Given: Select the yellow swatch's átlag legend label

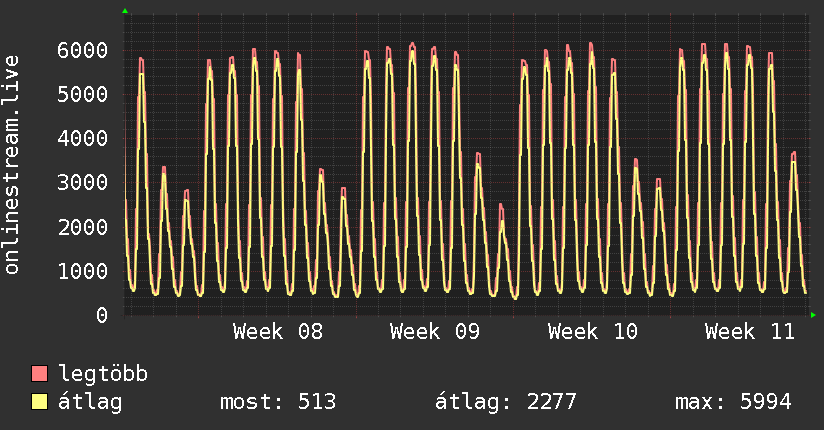Looking at the screenshot, I should [90, 403].
